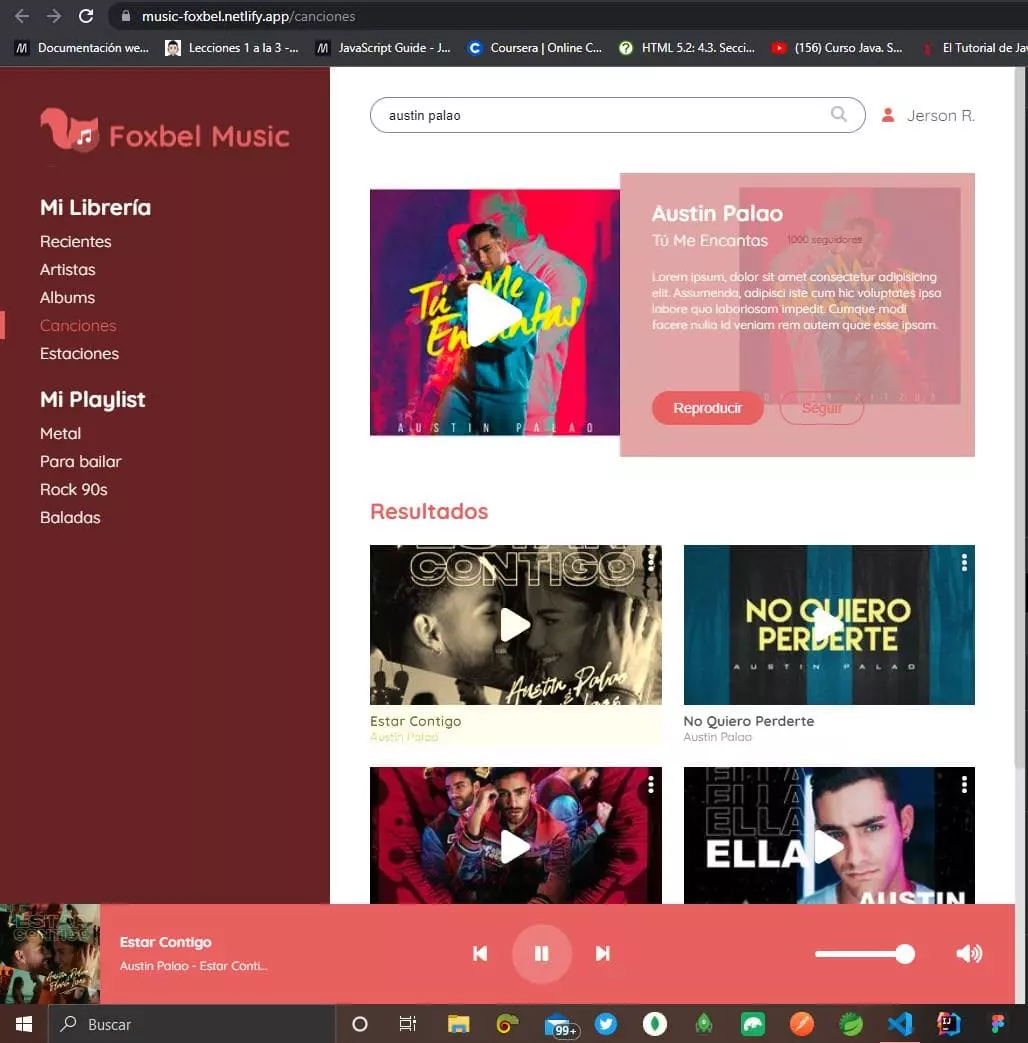Open the Documentación we... bookmark
Image resolution: width=1028 pixels, height=1043 pixels.
coord(82,48)
